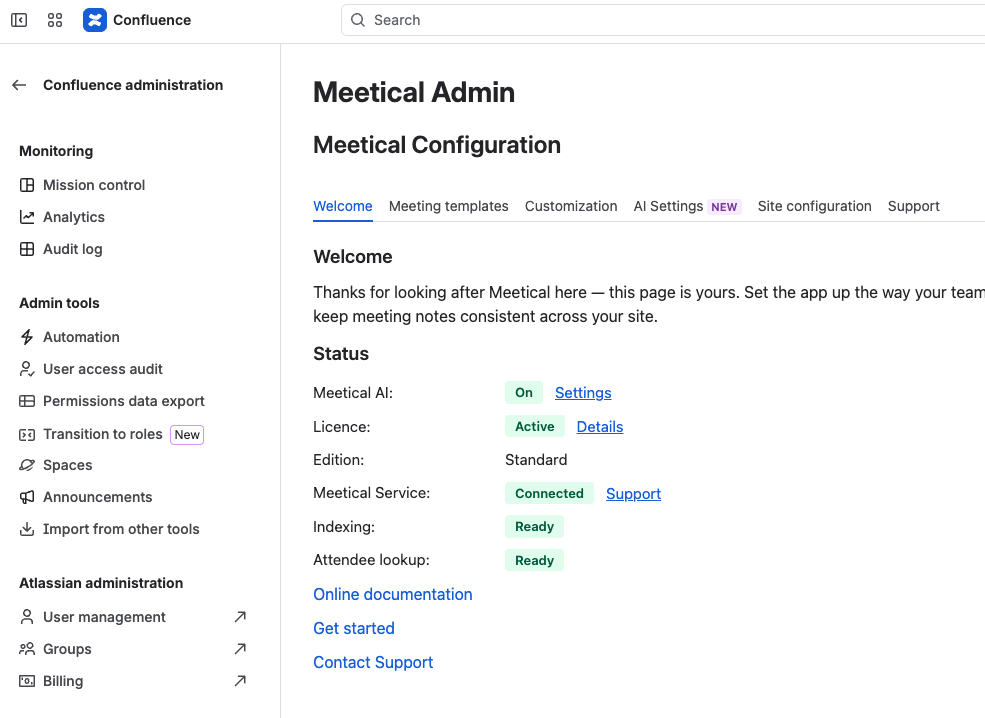Screen dimensions: 985x718
Task: Click the Billing external link arrow
Action: (x=240, y=681)
